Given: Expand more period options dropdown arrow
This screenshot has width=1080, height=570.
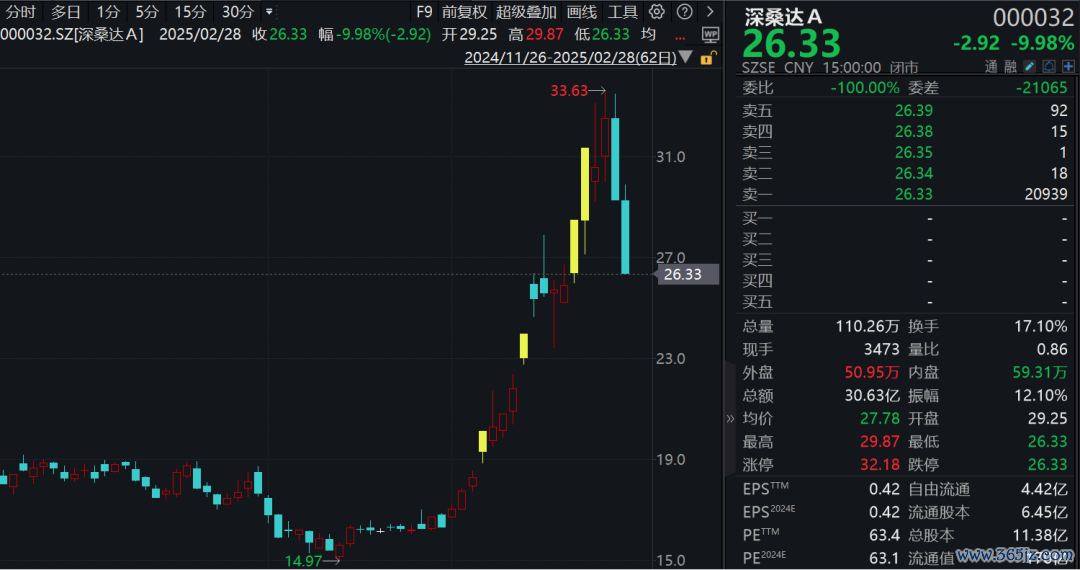Looking at the screenshot, I should click(269, 12).
